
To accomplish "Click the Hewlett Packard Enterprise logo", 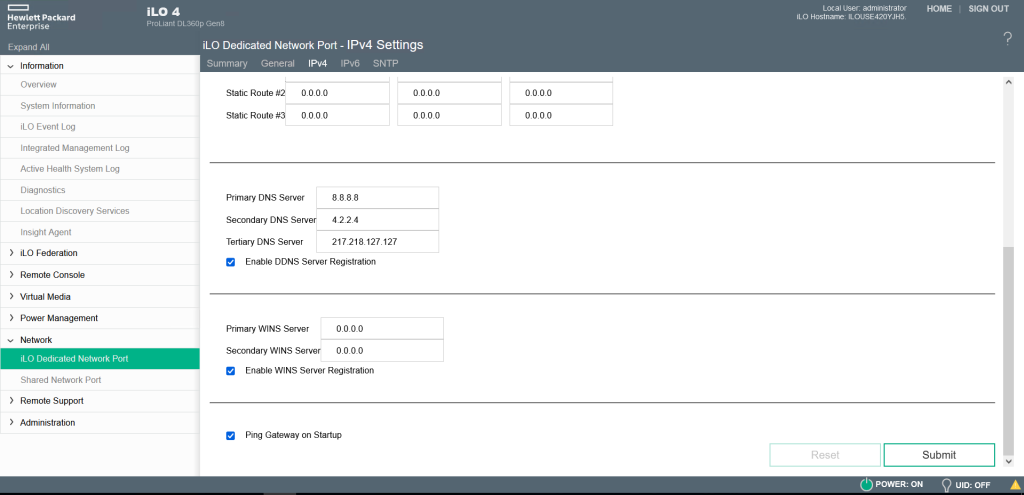I will pyautogui.click(x=41, y=18).
